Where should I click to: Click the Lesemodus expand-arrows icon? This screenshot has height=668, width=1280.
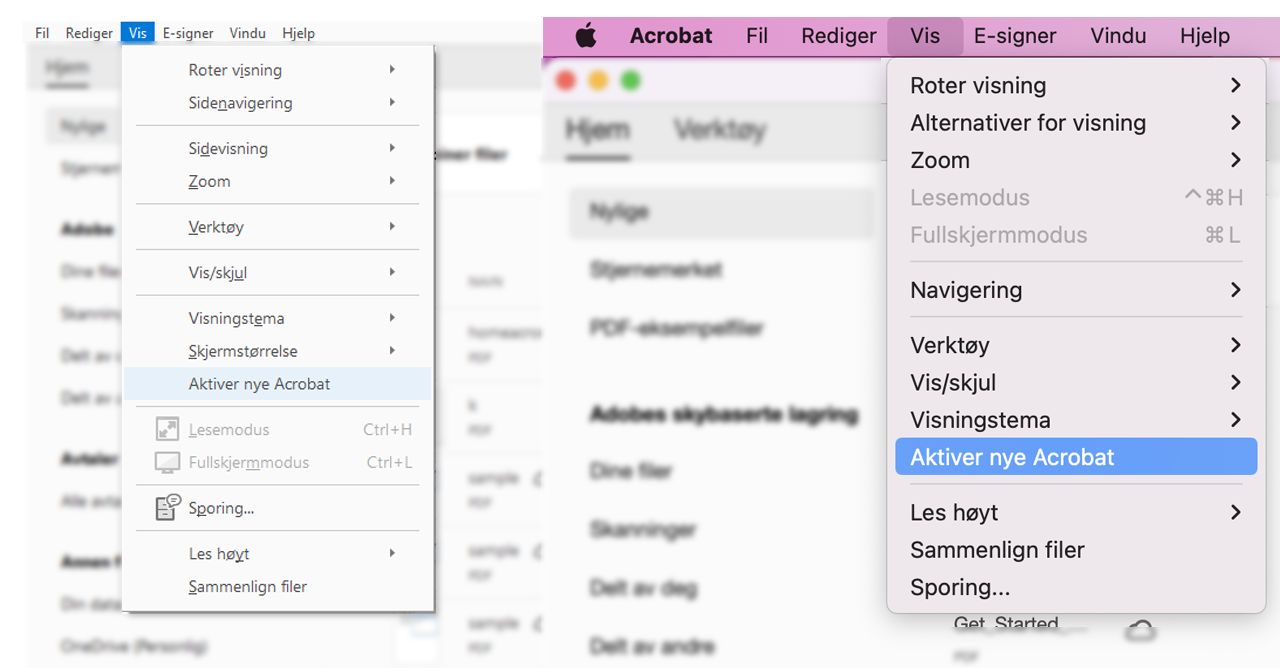[167, 430]
